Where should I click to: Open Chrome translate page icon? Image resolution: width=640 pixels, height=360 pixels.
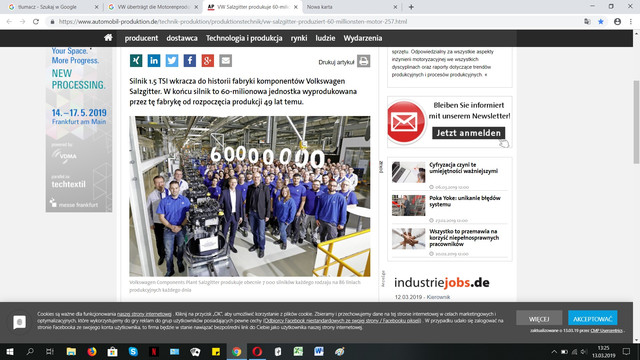[x=587, y=22]
